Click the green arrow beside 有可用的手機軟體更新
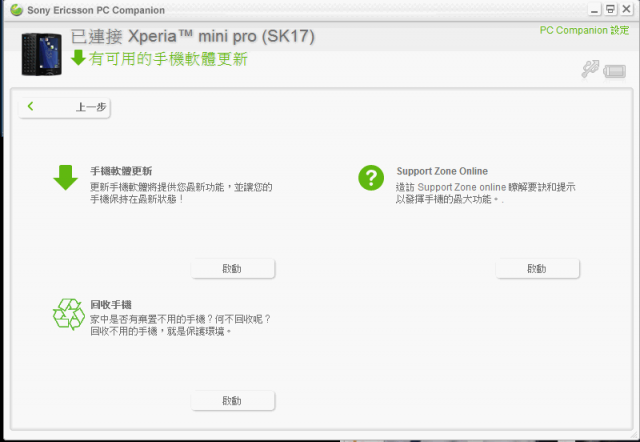This screenshot has height=442, width=640. tap(78, 58)
